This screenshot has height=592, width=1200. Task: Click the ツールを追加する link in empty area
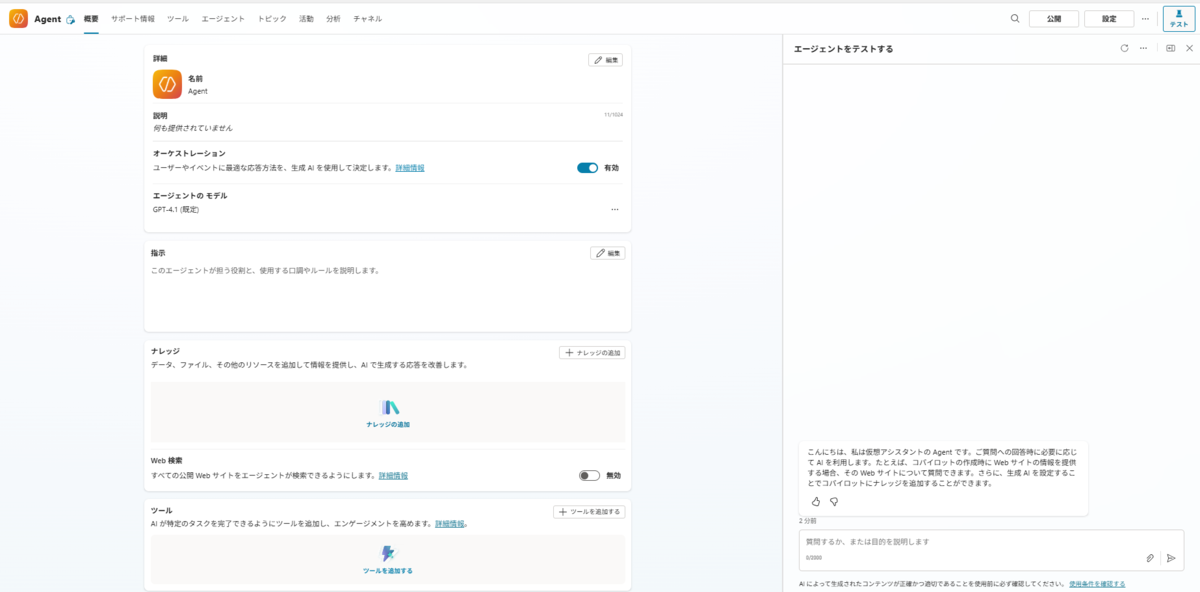[388, 571]
